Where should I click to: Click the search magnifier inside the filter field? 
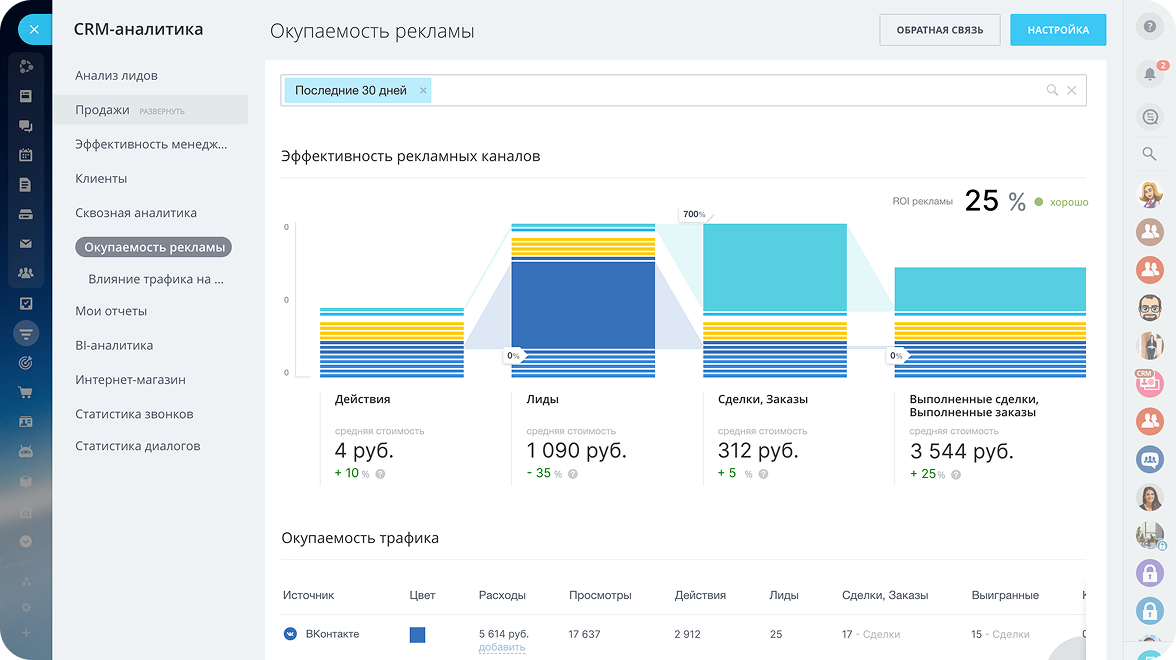[x=1052, y=90]
